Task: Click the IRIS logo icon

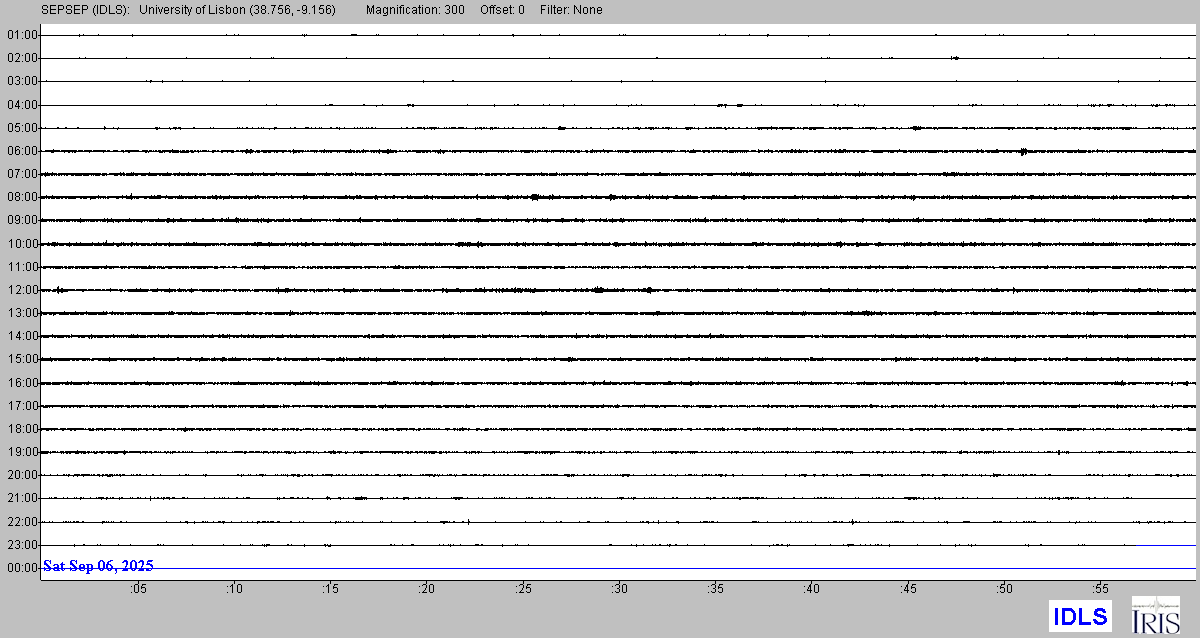Action: (x=1155, y=615)
